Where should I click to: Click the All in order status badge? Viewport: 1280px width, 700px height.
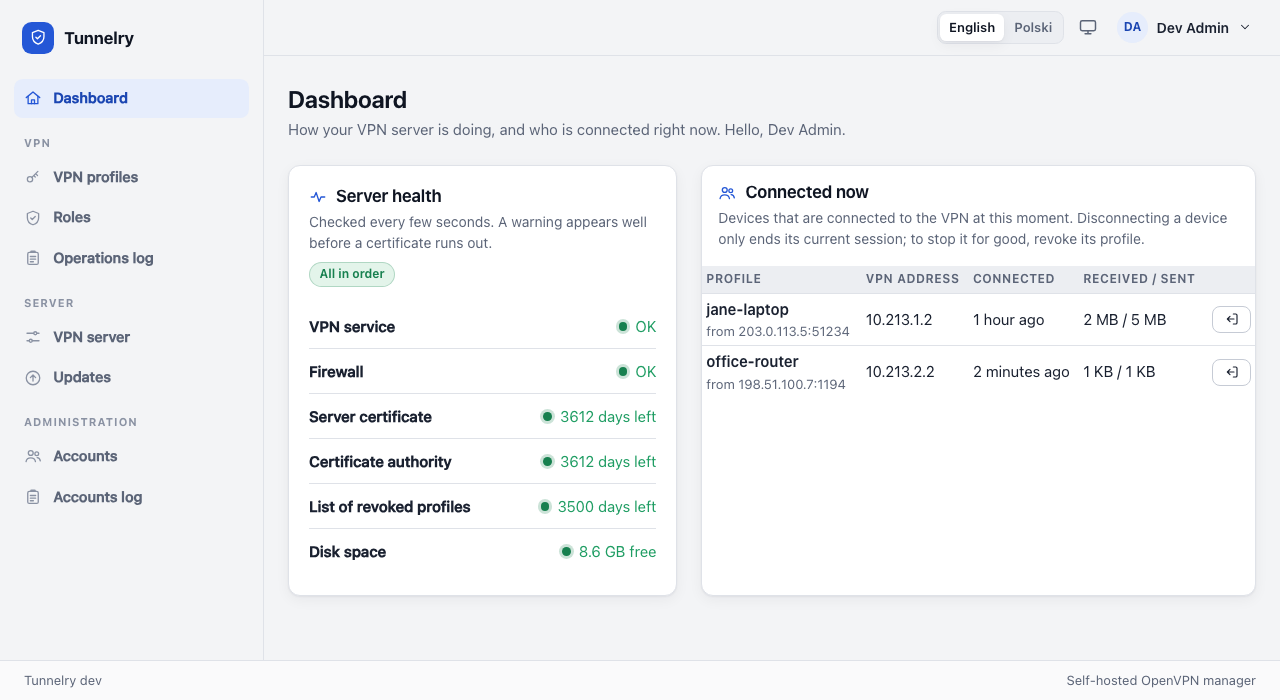pos(352,274)
